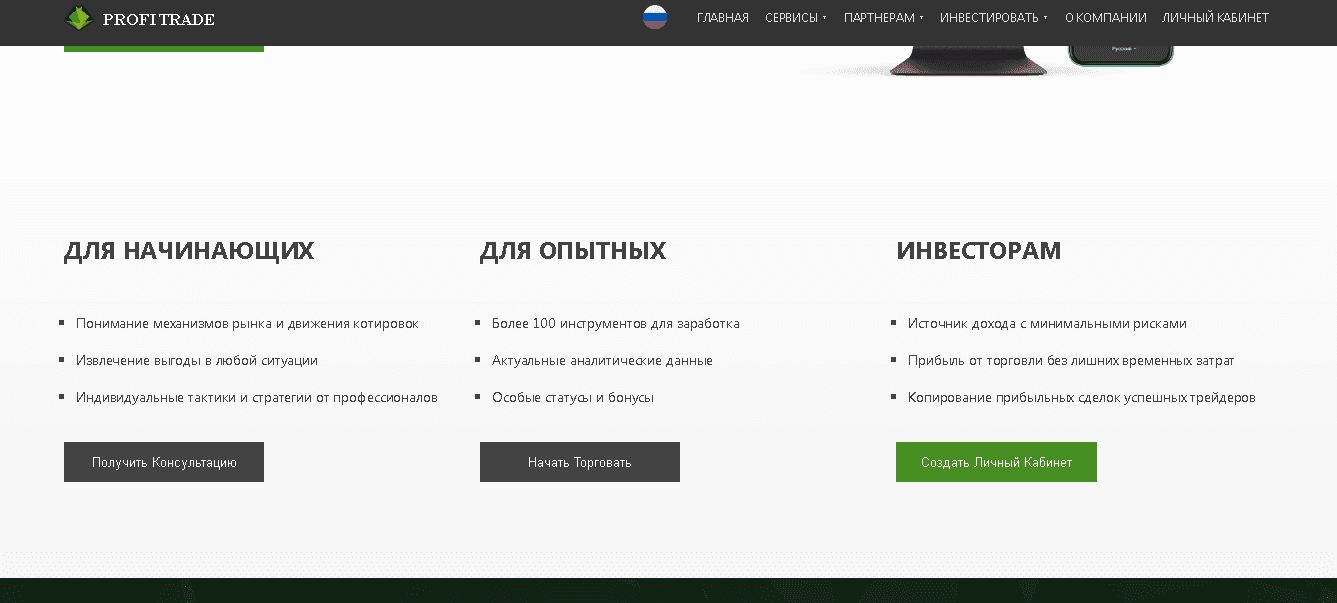Image resolution: width=1337 pixels, height=603 pixels.
Task: Expand the СЕРВИСЫ dropdown menu
Action: click(x=795, y=18)
